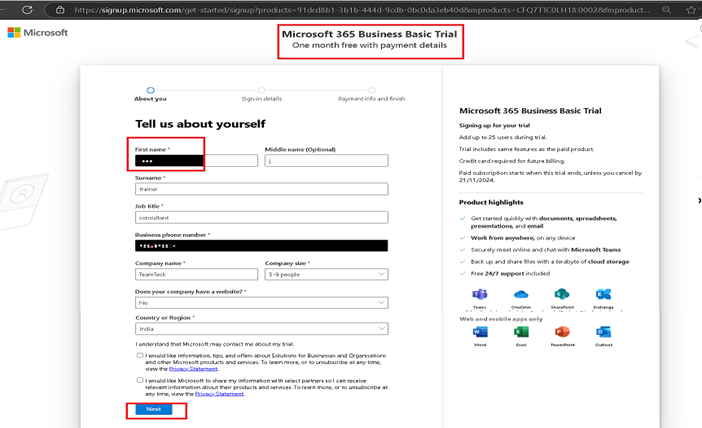This screenshot has height=428, width=702.
Task: Open the second Privacy Statement link
Action: click(219, 394)
